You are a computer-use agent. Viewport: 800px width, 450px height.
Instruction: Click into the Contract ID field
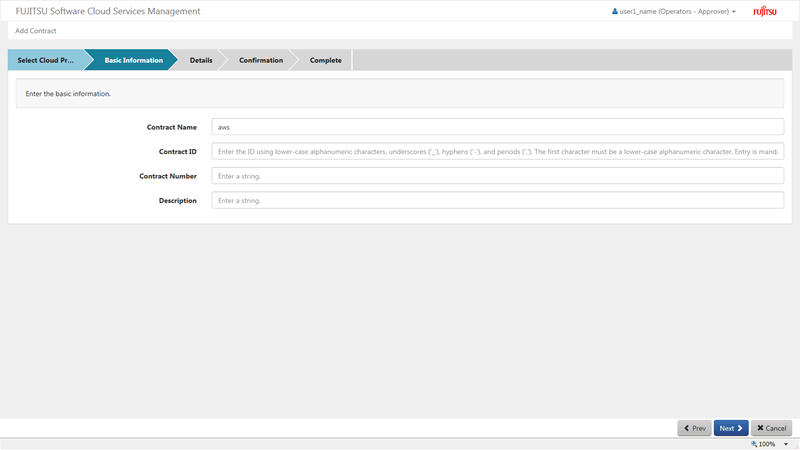pyautogui.click(x=497, y=152)
